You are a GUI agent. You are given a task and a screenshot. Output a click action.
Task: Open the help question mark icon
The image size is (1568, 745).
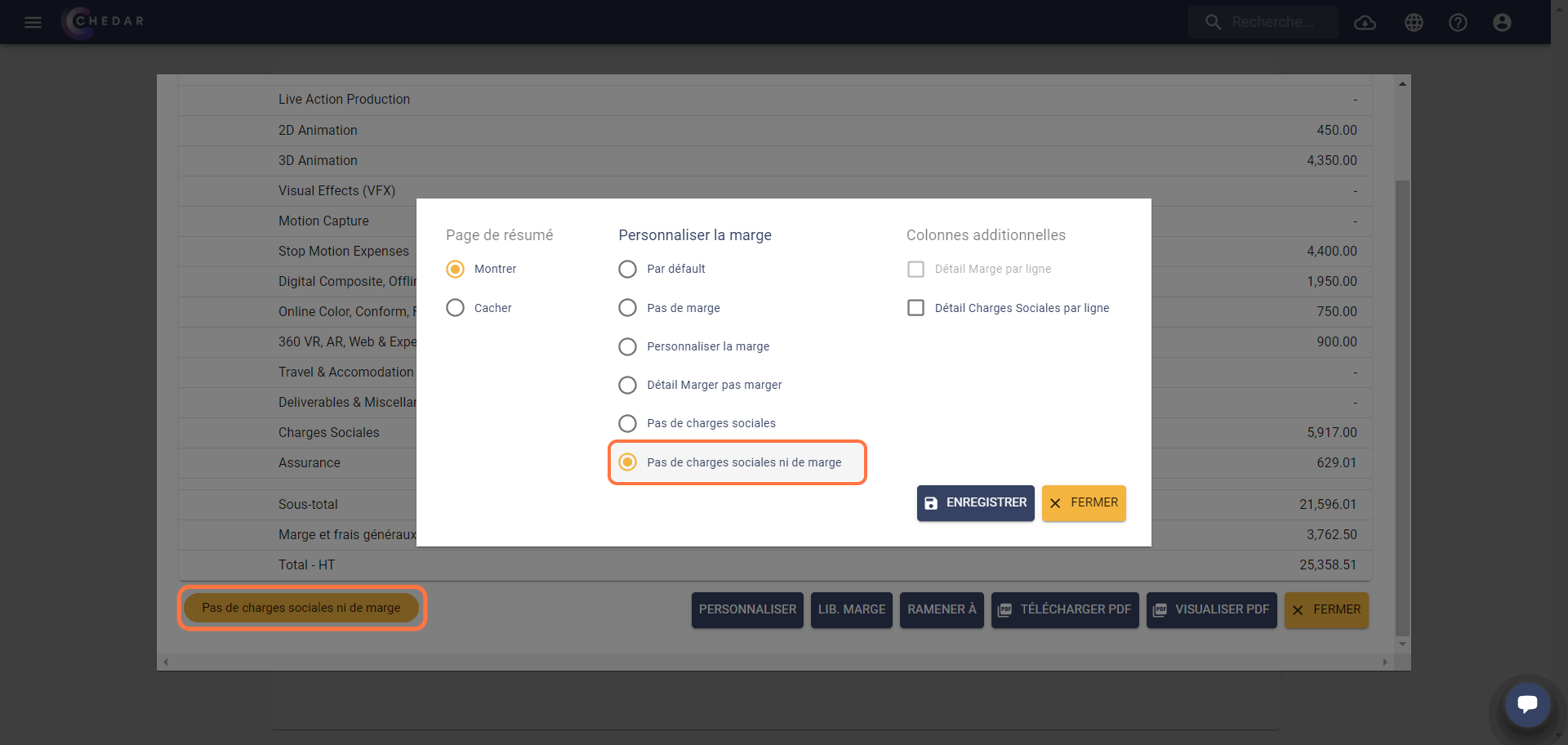click(1458, 22)
